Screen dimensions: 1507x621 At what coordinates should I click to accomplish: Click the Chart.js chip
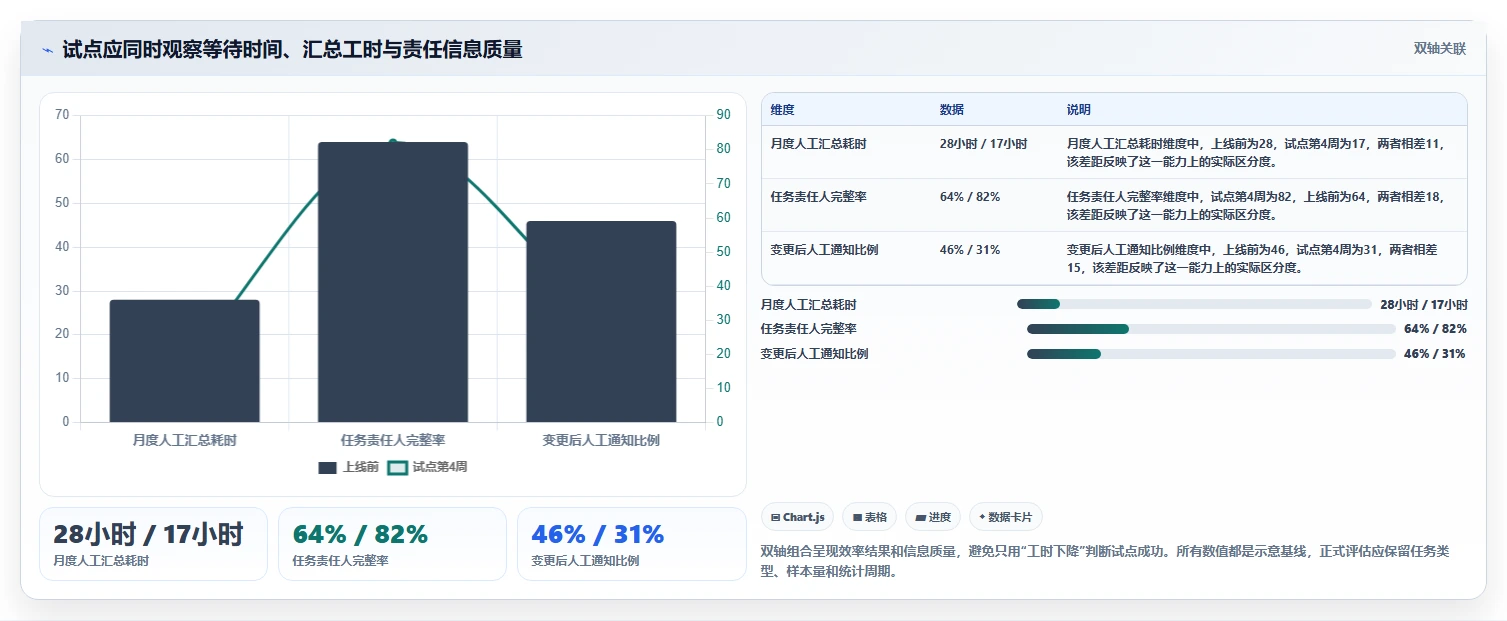click(x=798, y=517)
